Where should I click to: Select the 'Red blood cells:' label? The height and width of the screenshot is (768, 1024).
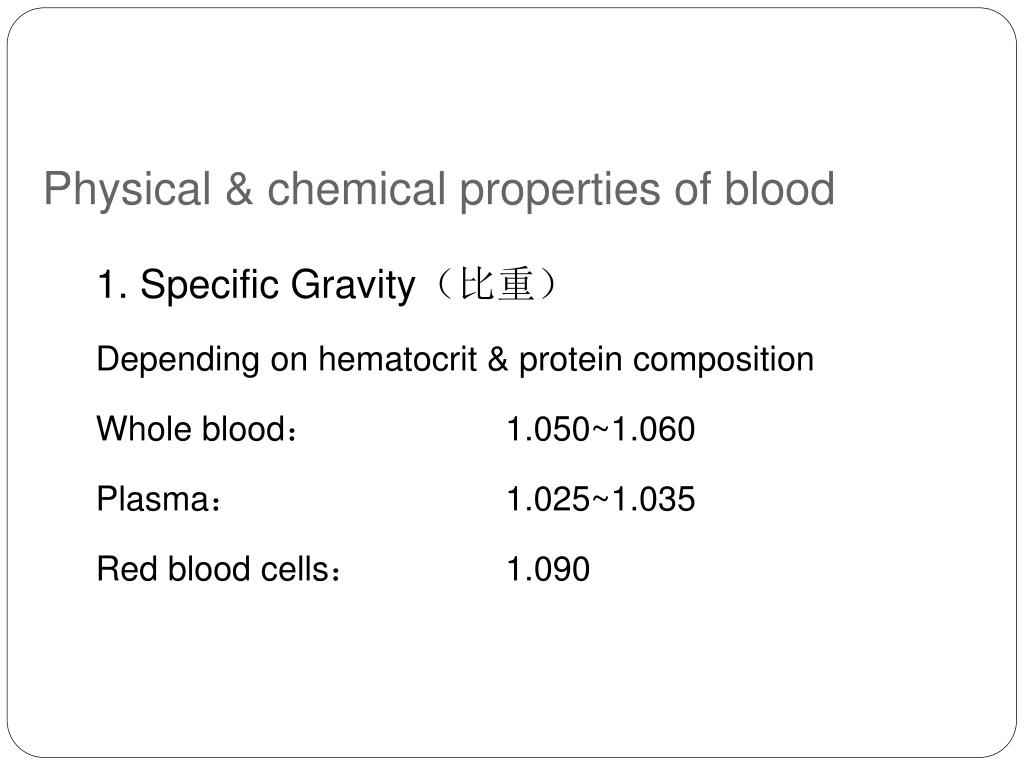[219, 569]
